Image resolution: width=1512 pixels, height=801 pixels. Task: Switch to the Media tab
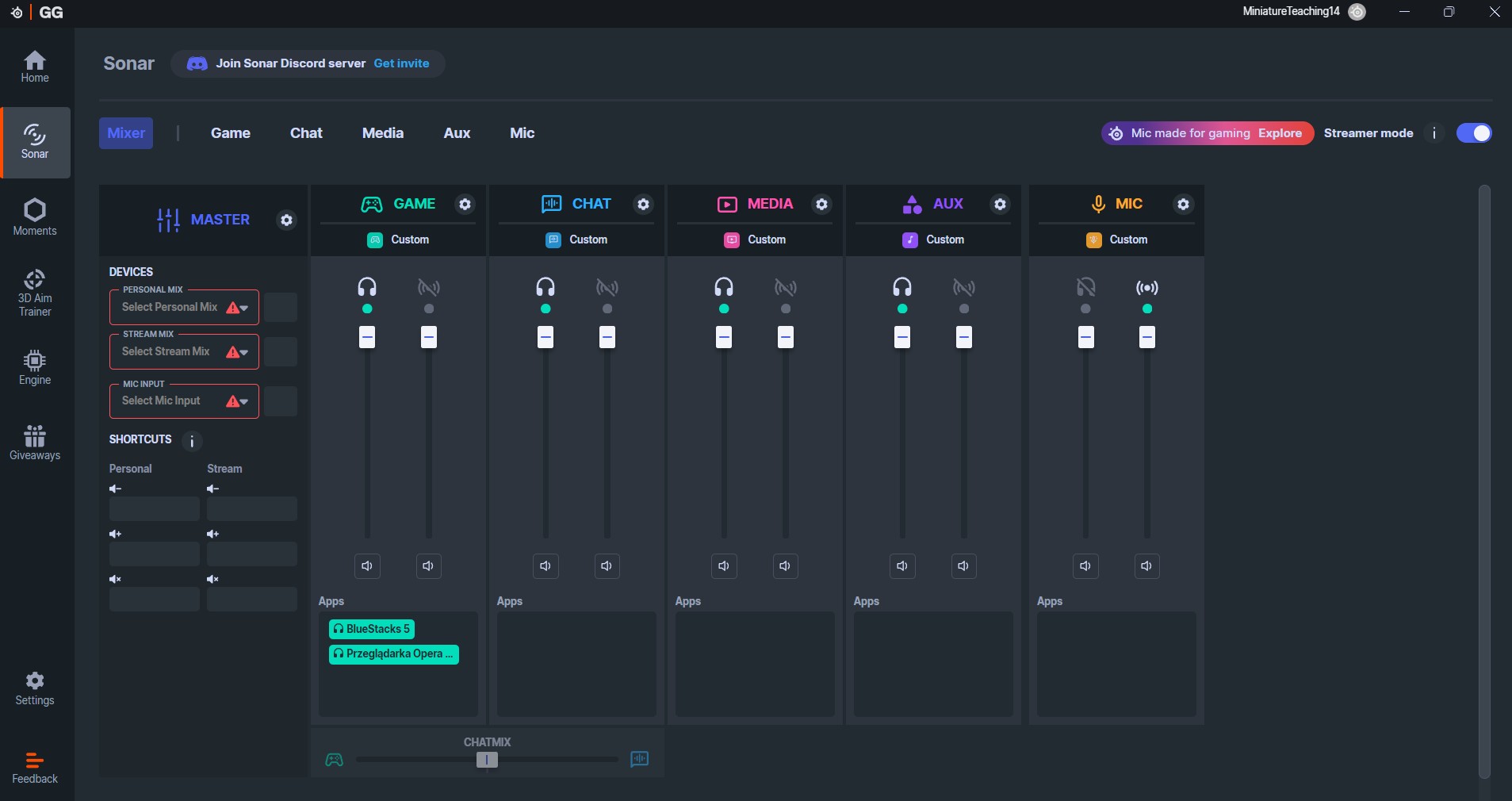pos(383,133)
